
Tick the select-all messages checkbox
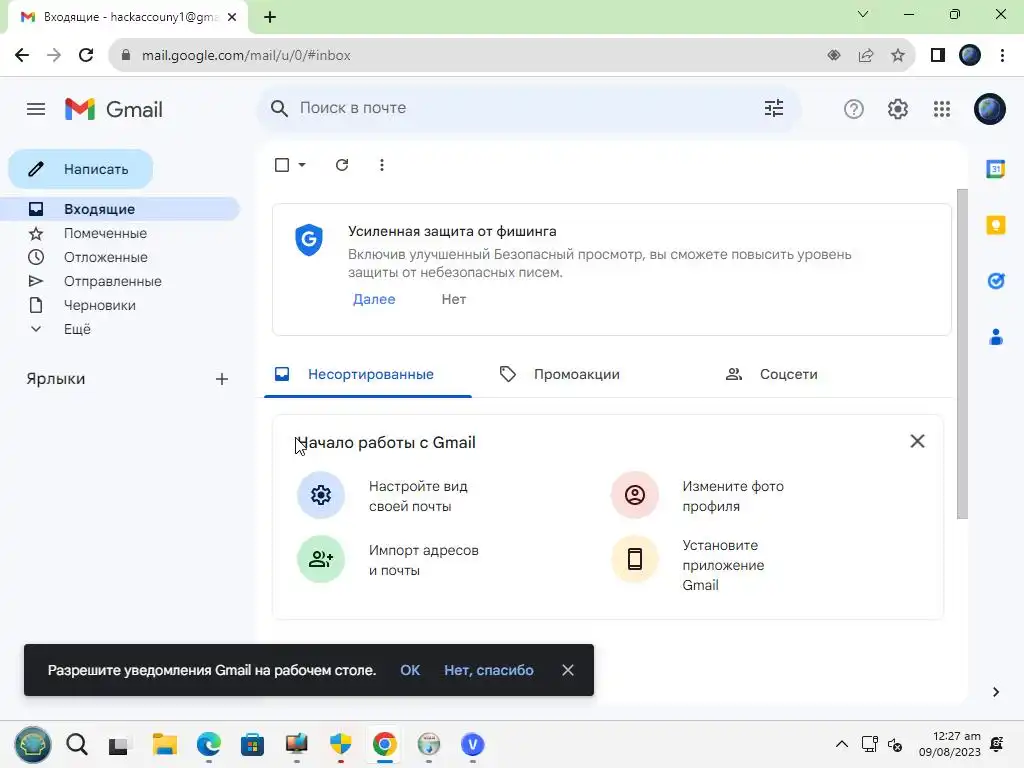click(281, 165)
